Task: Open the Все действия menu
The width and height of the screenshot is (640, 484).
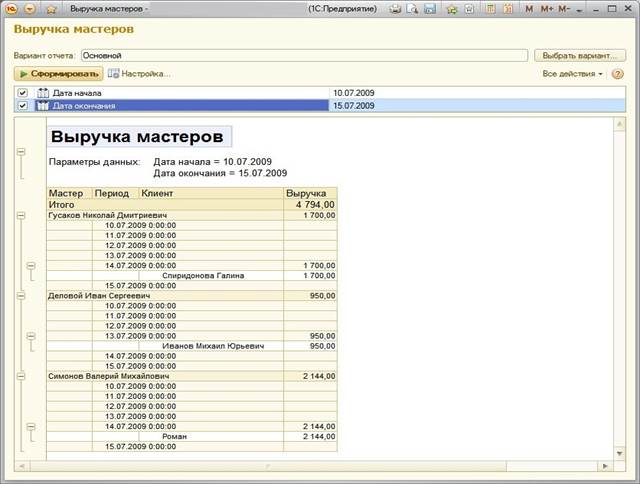Action: tap(572, 74)
